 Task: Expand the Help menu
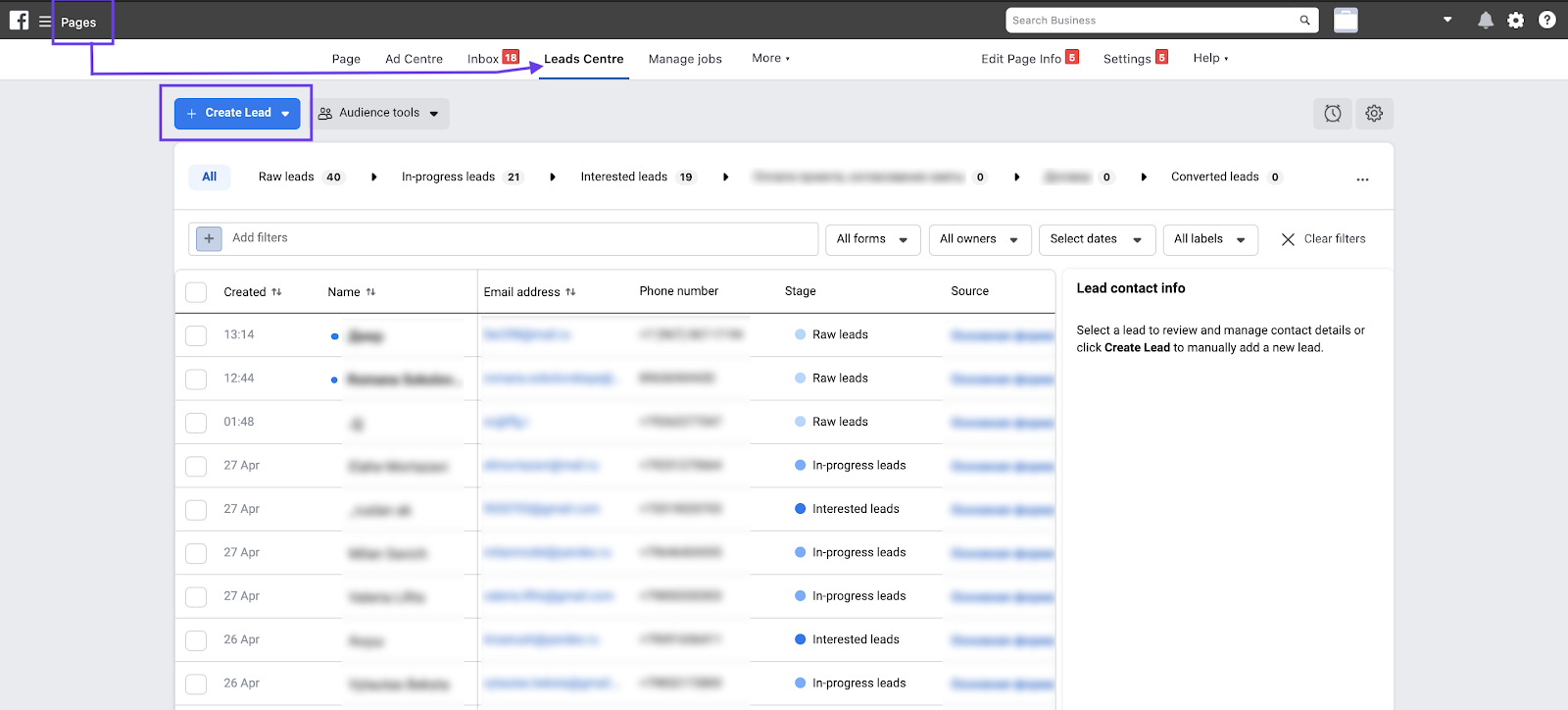1210,58
